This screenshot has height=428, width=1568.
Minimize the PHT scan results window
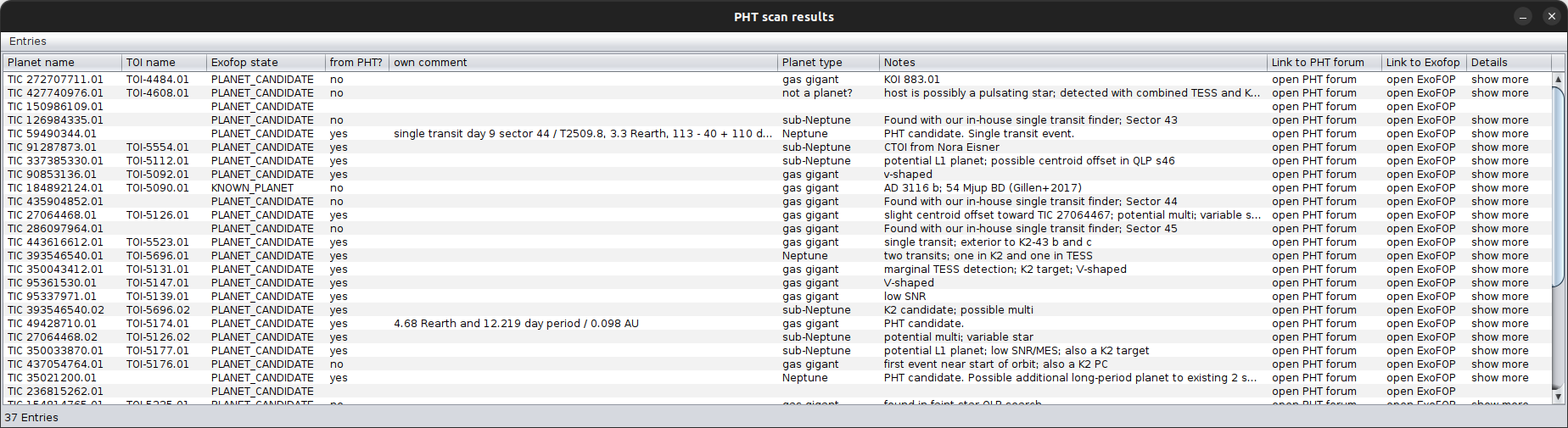(x=1523, y=16)
